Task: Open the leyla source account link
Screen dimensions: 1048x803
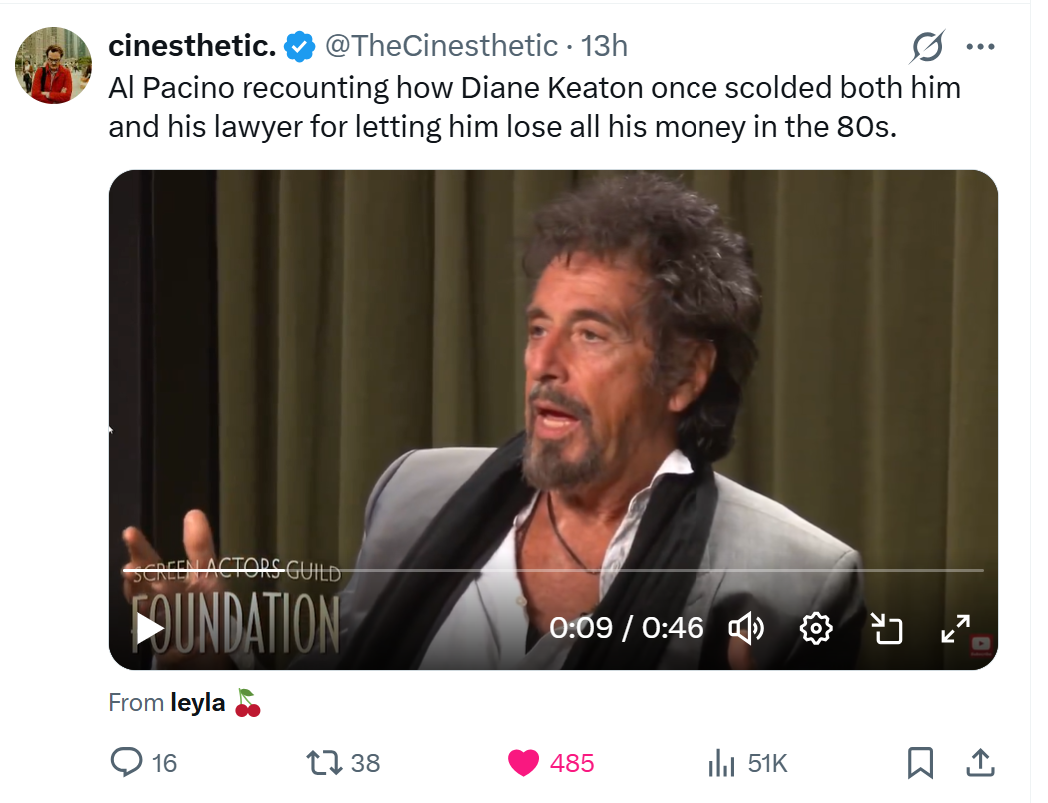Action: click(x=198, y=703)
